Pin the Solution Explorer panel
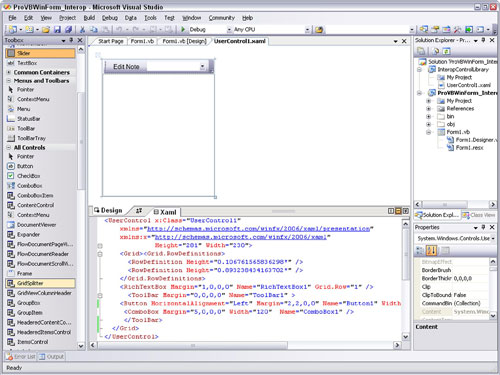This screenshot has width=500, height=375. tap(483, 40)
